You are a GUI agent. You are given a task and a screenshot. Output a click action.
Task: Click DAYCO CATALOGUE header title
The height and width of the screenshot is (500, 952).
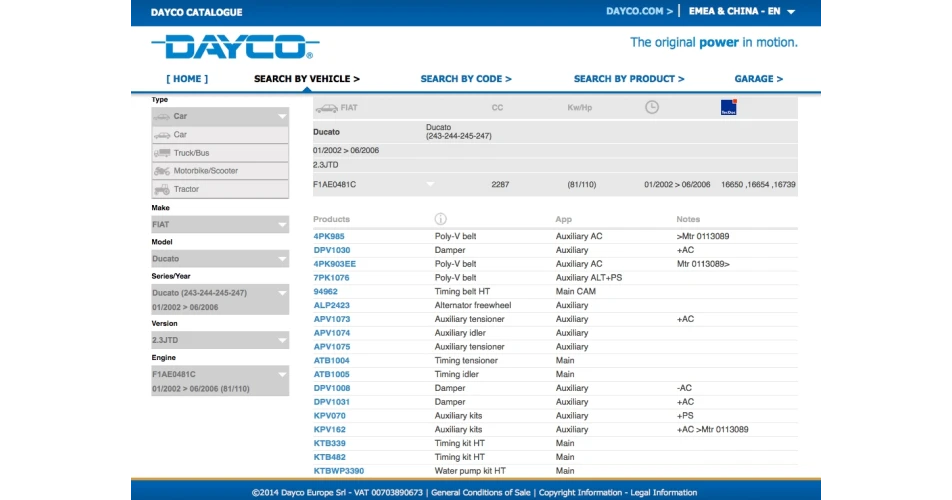197,12
